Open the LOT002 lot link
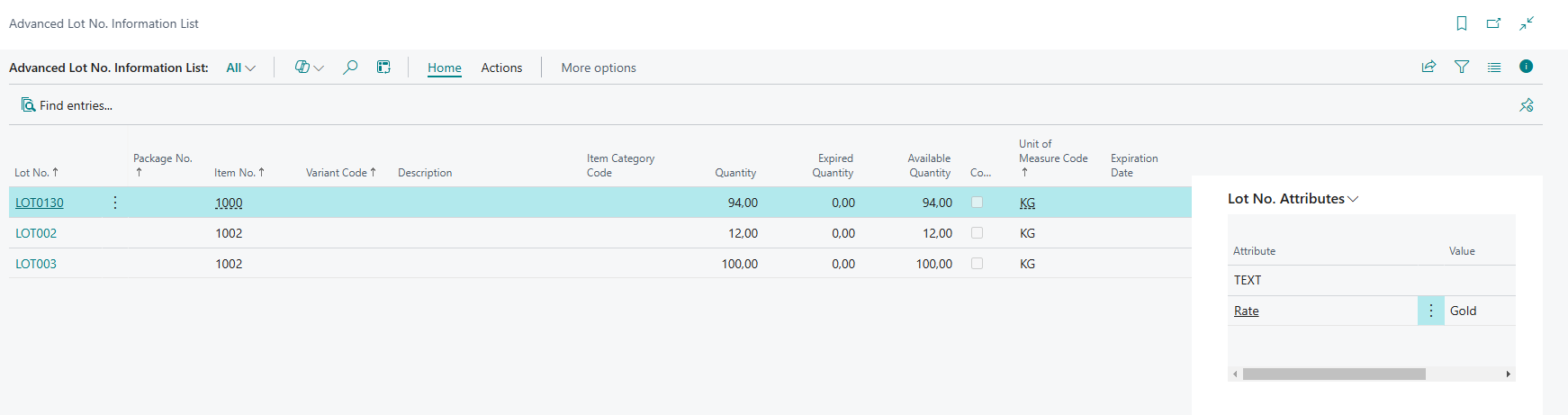This screenshot has width=1568, height=415. (x=36, y=233)
